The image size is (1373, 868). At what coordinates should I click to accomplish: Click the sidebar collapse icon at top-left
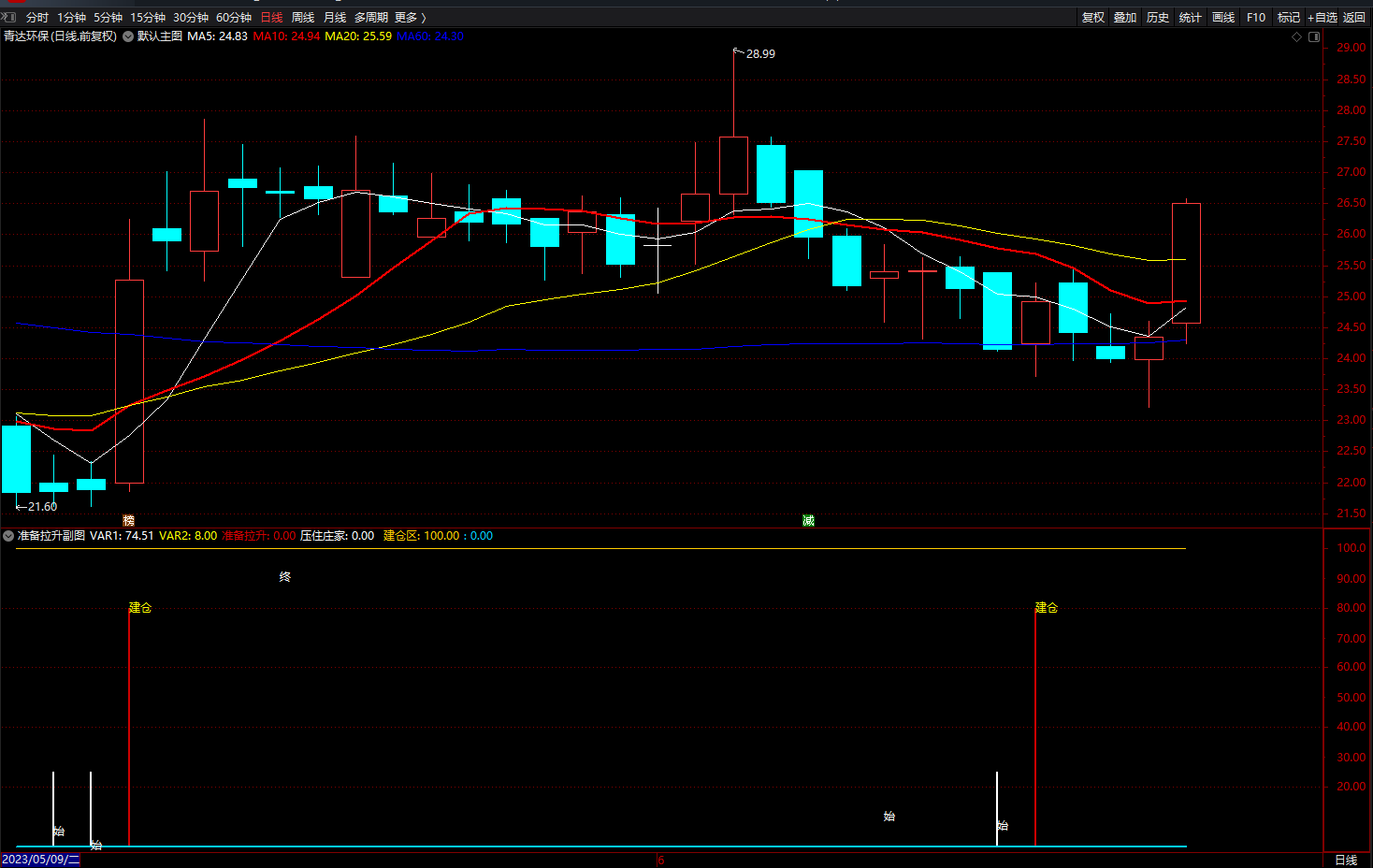point(9,17)
